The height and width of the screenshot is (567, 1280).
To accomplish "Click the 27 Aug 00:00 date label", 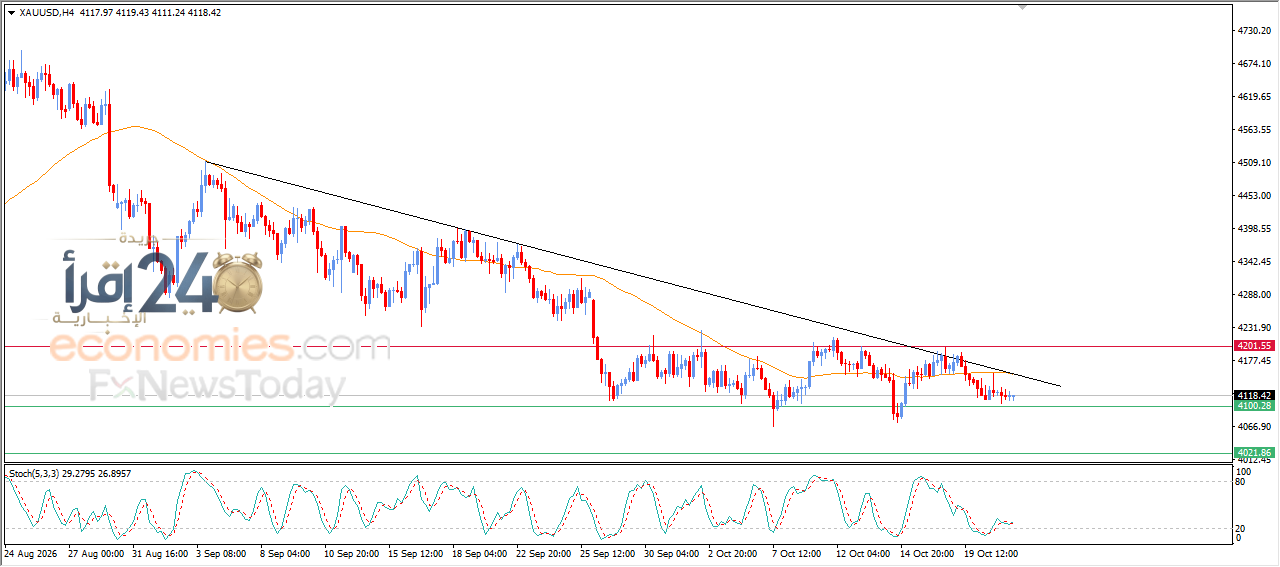I will point(96,552).
